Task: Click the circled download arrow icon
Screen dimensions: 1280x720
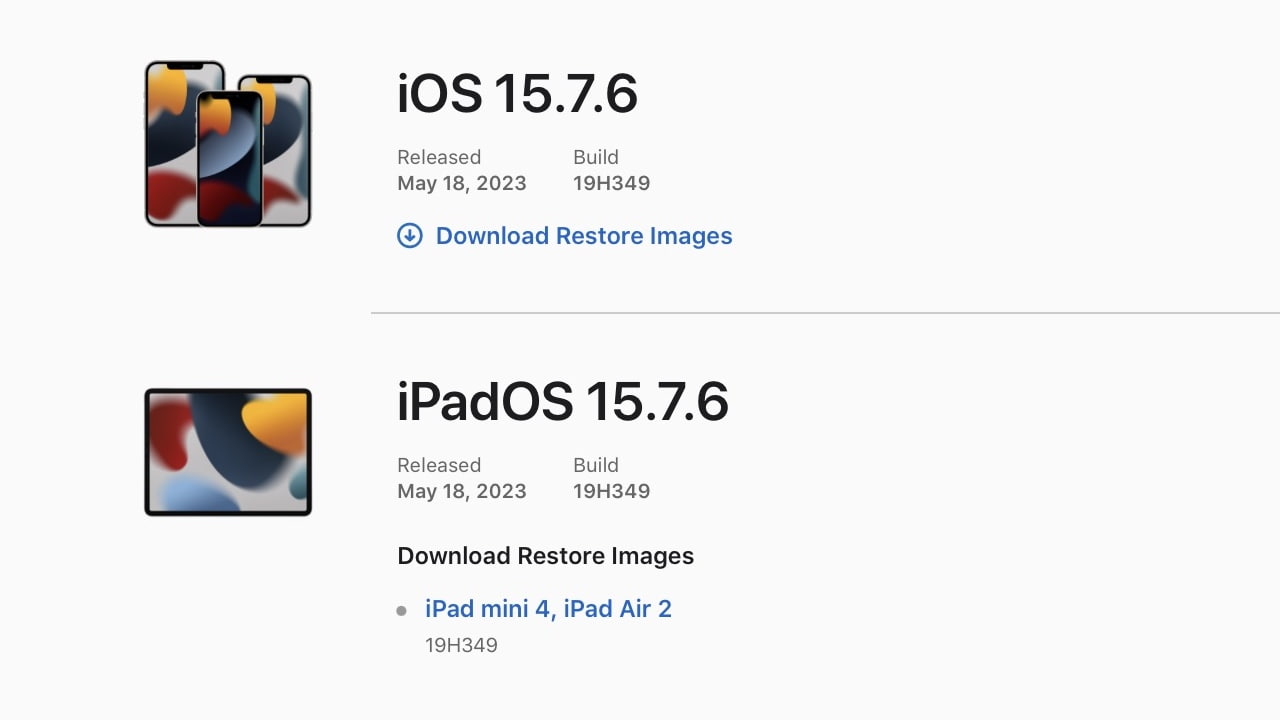Action: (410, 236)
